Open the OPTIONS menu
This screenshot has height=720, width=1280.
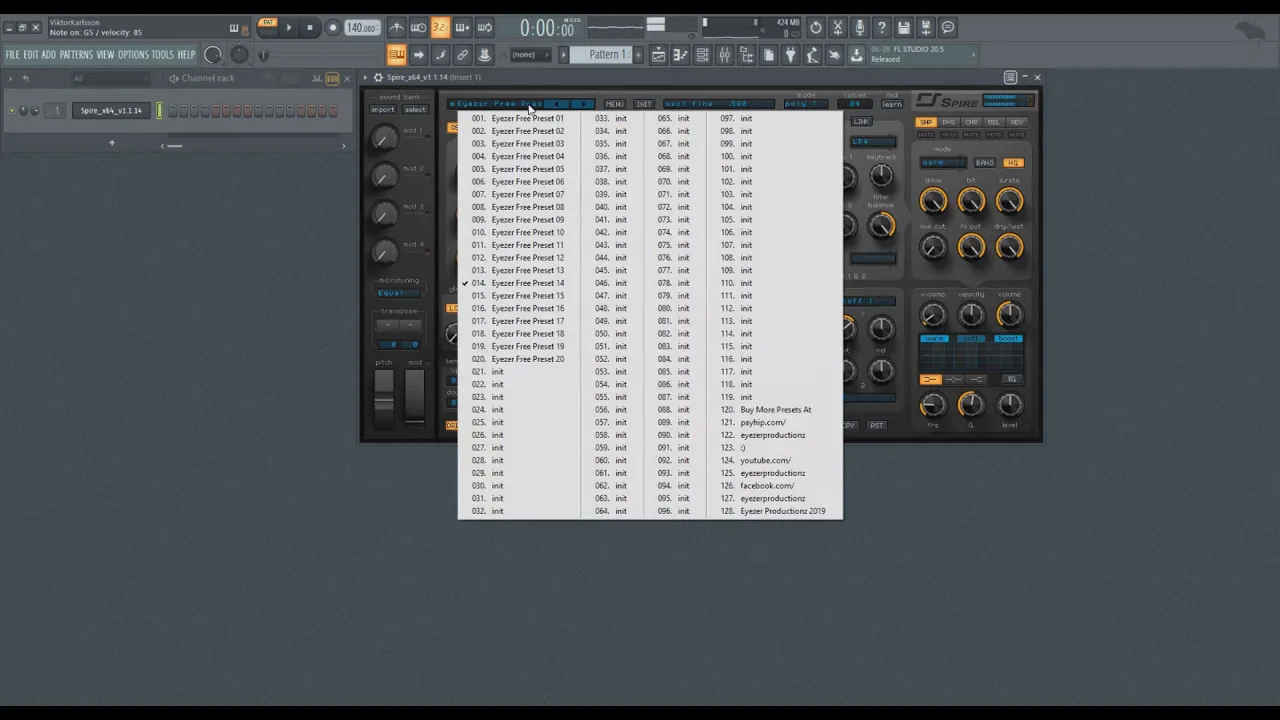(x=133, y=55)
